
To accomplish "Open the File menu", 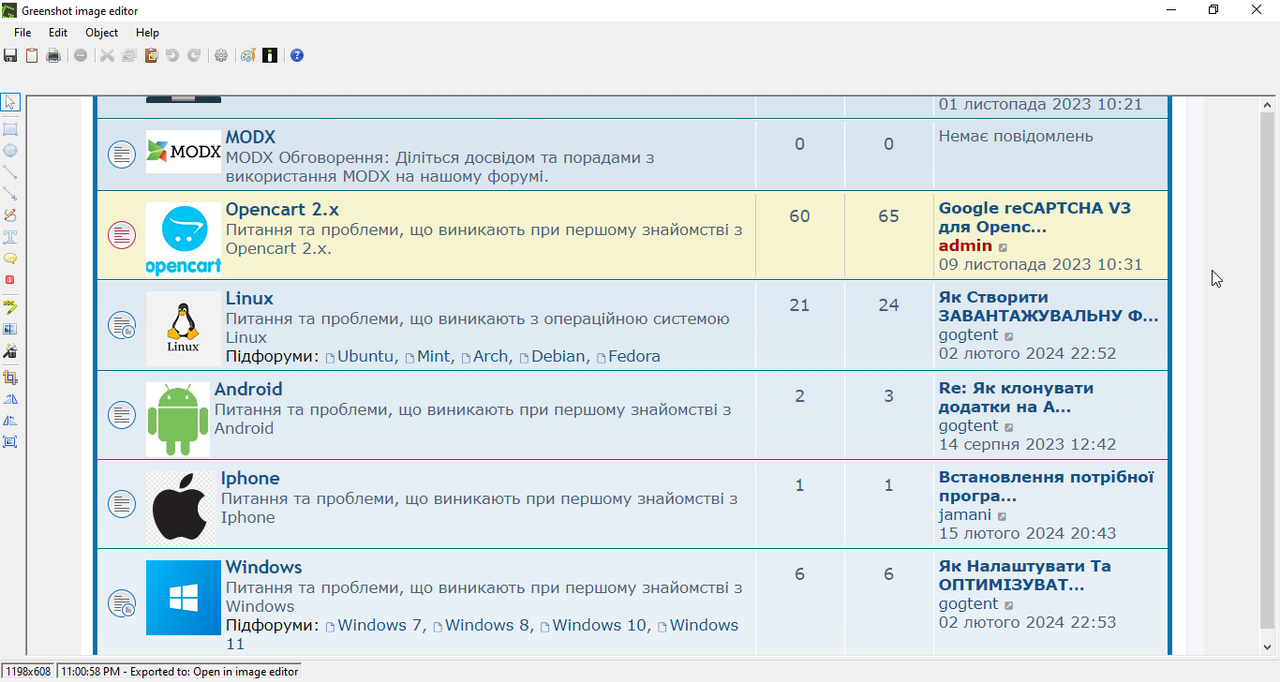I will tap(22, 33).
